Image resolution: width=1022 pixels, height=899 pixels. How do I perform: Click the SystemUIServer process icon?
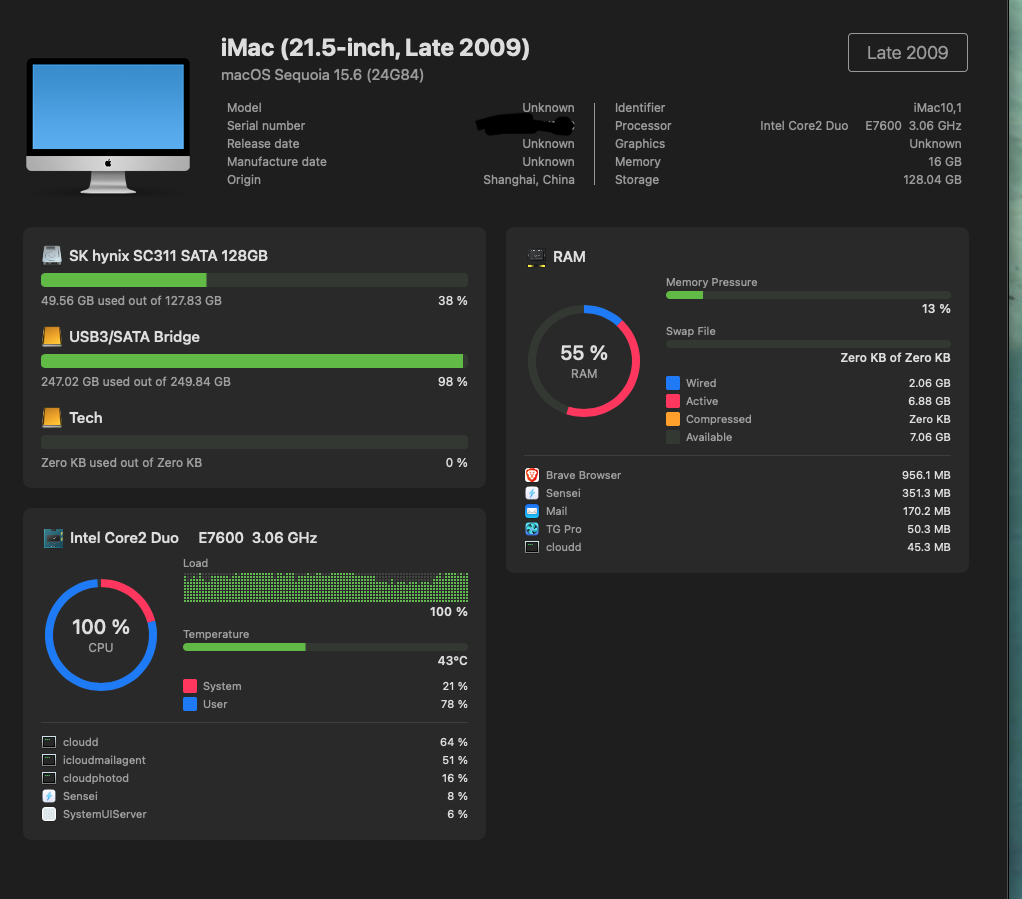[49, 814]
